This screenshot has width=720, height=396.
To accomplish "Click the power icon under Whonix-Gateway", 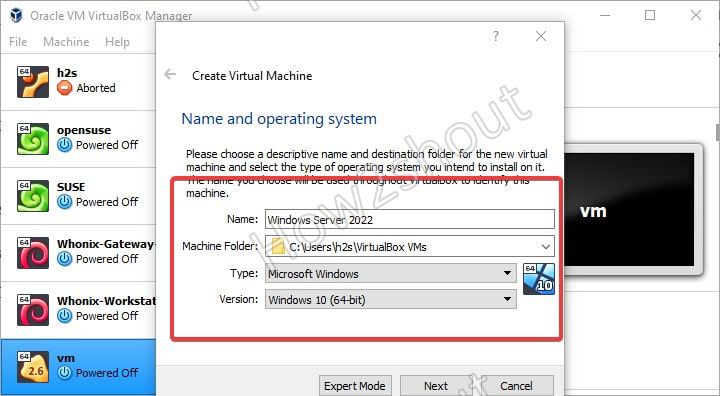I will click(65, 259).
